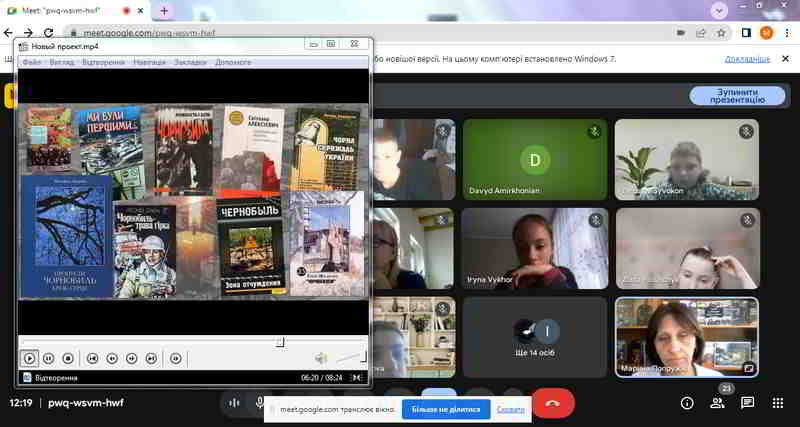Screen dimensions: 800x427
Task: Open the Файл menu in the media player
Action: pyautogui.click(x=32, y=62)
